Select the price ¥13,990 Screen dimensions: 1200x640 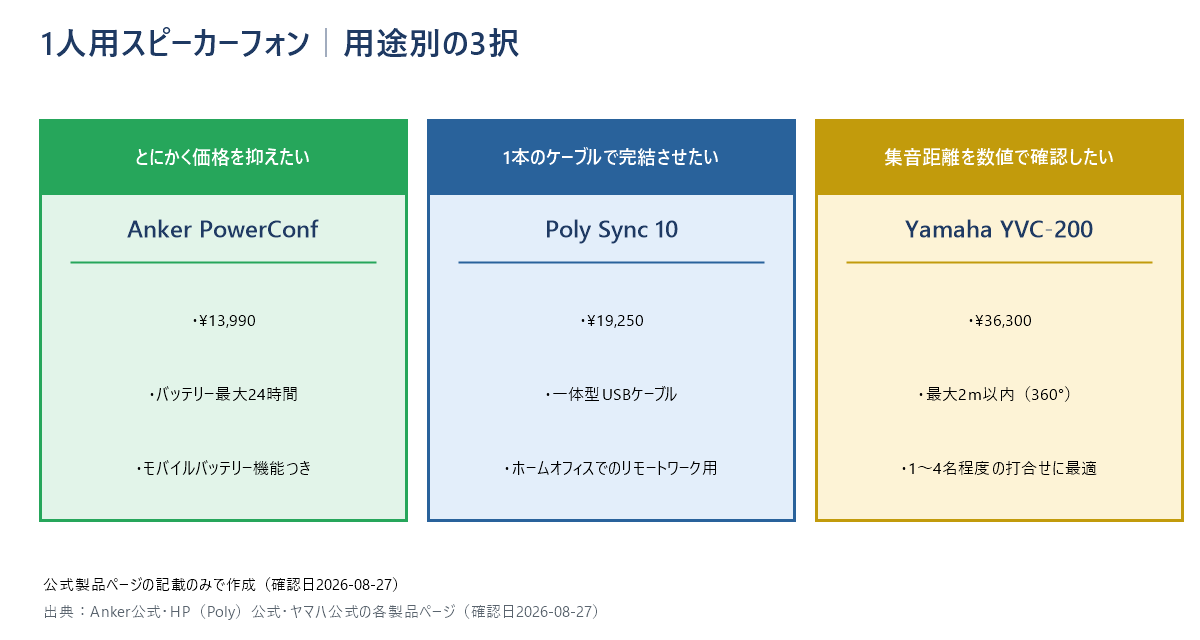click(224, 321)
